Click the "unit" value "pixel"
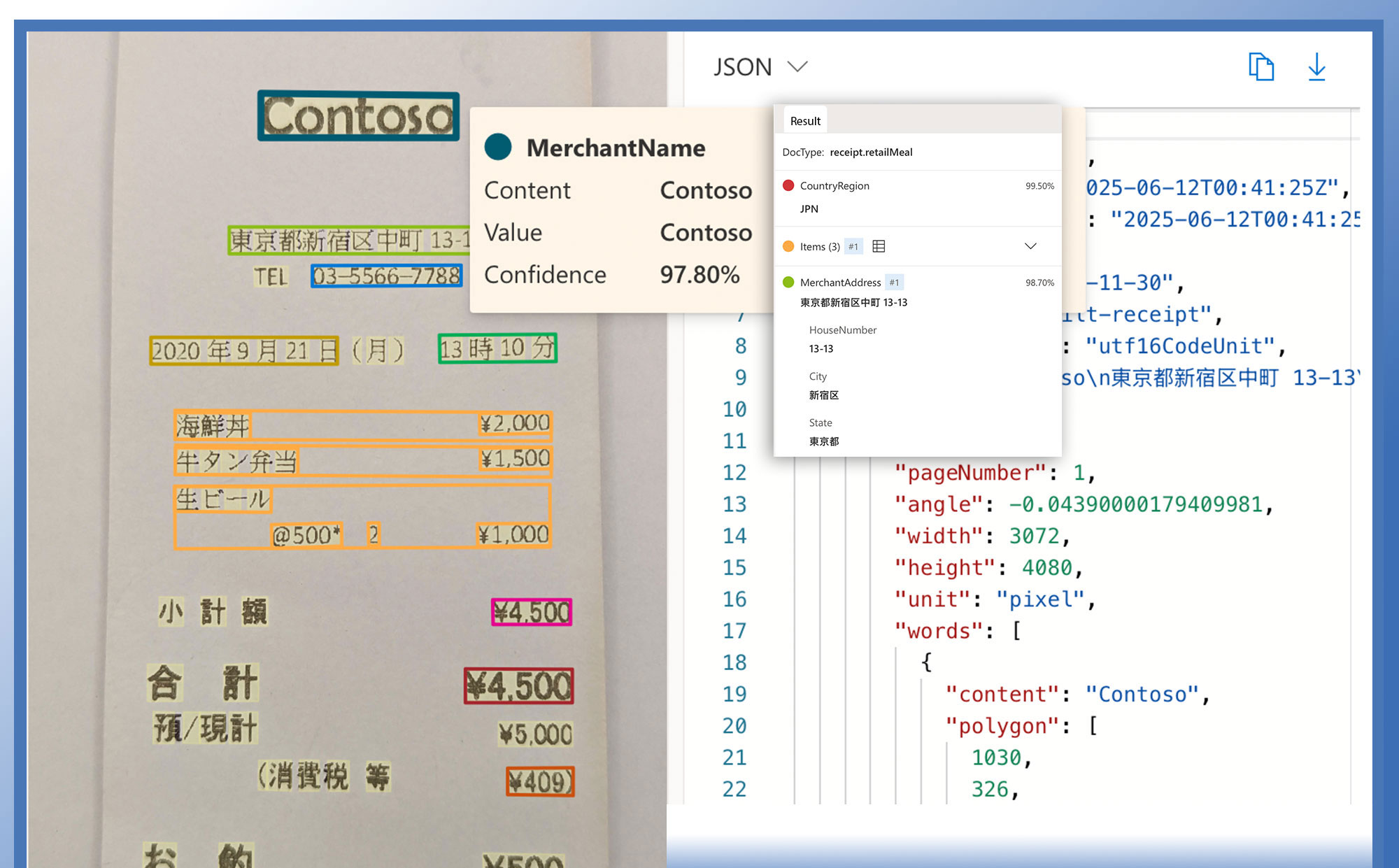Viewport: 1399px width, 868px height. coord(1040,599)
